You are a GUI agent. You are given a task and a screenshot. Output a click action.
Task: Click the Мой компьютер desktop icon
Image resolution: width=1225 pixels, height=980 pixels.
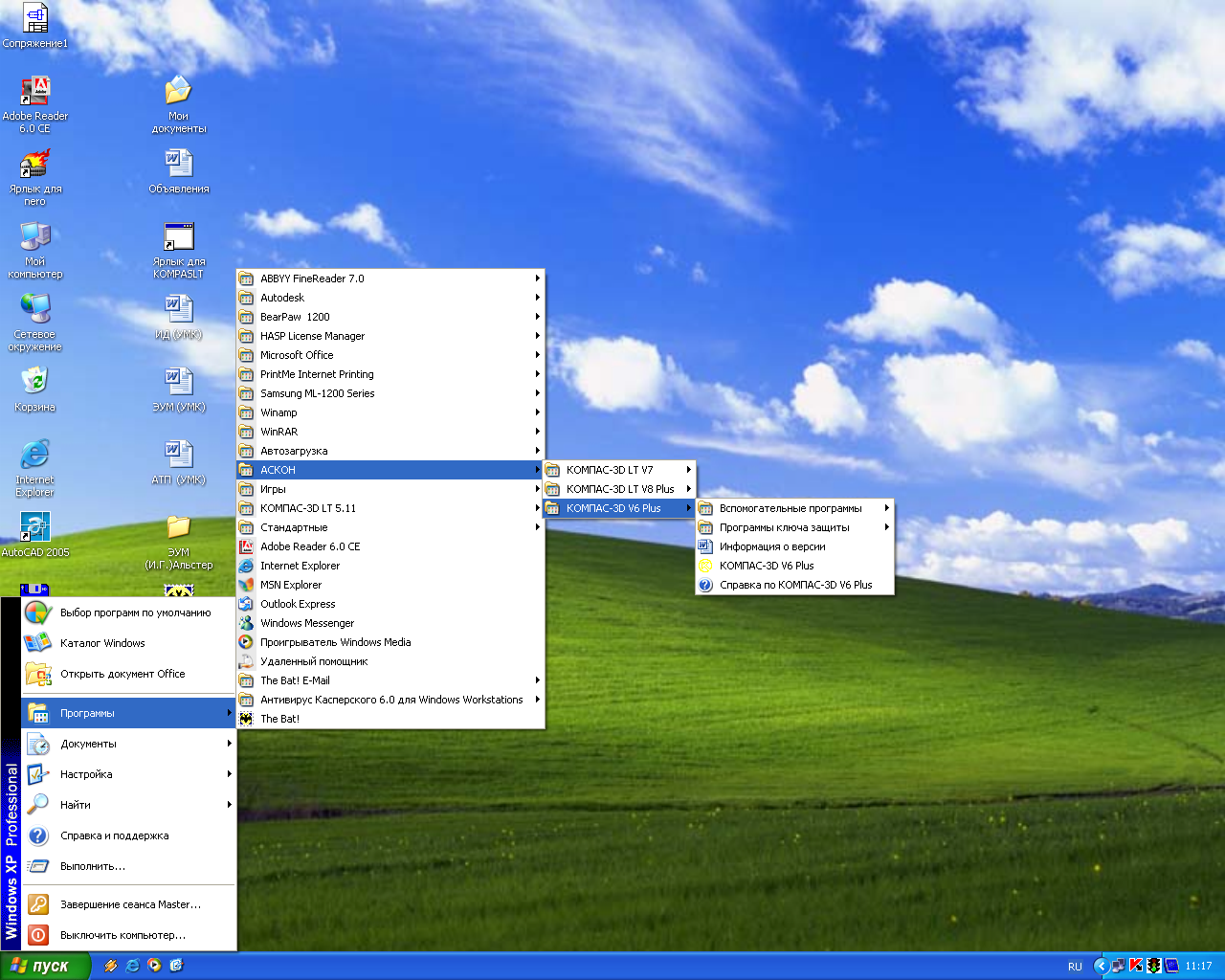pyautogui.click(x=35, y=250)
